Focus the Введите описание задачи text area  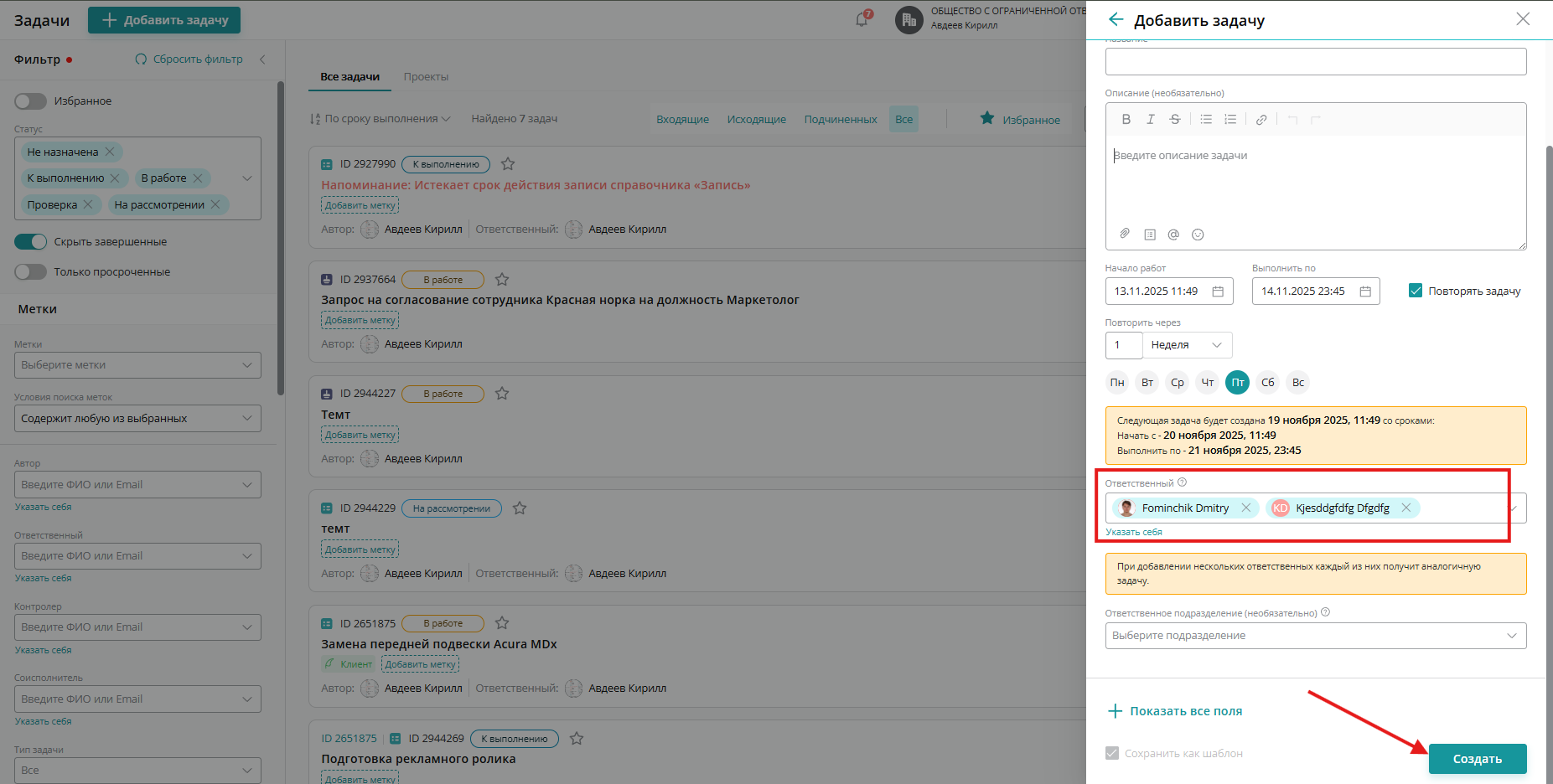click(x=1316, y=178)
